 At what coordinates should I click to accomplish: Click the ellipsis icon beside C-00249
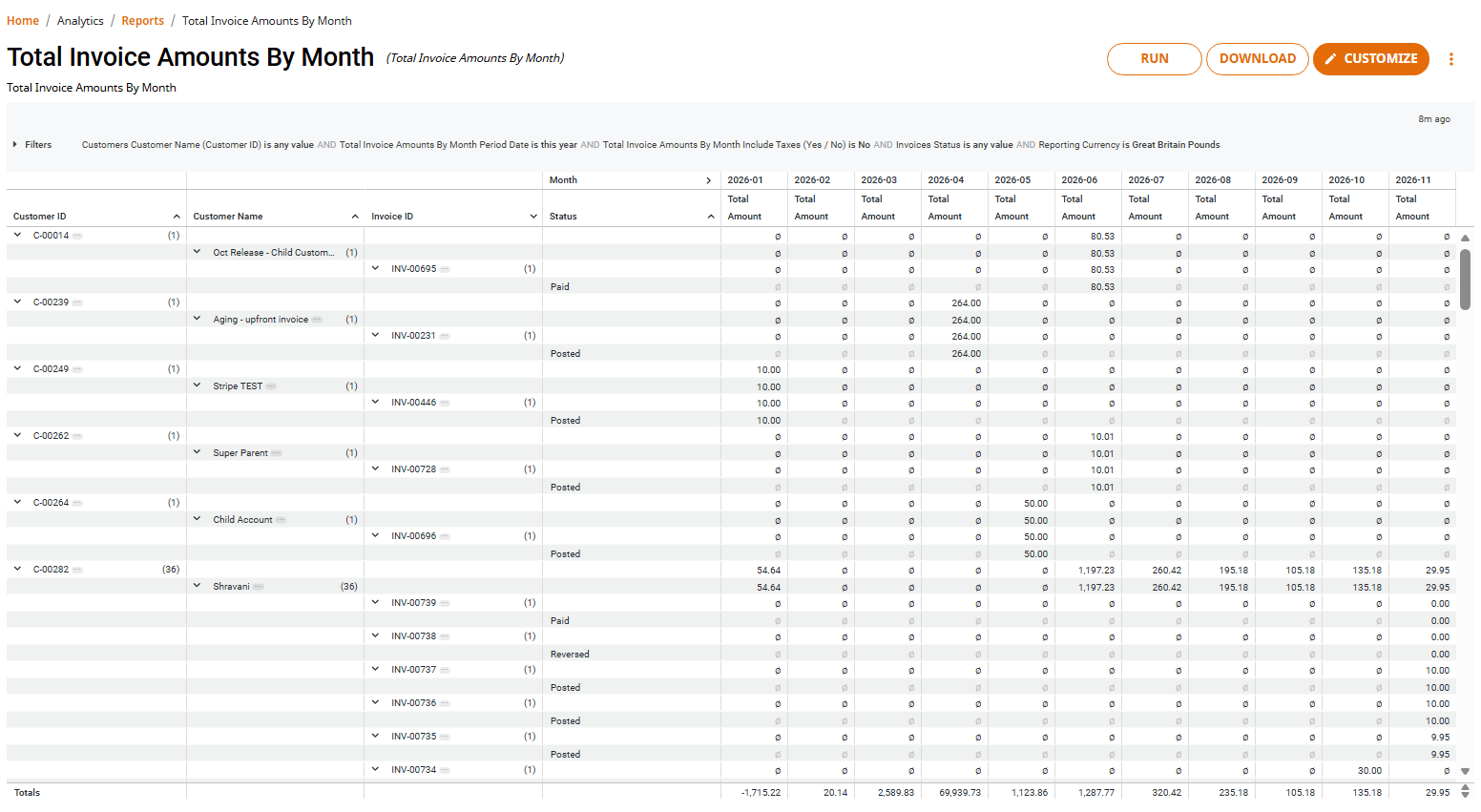click(x=77, y=369)
